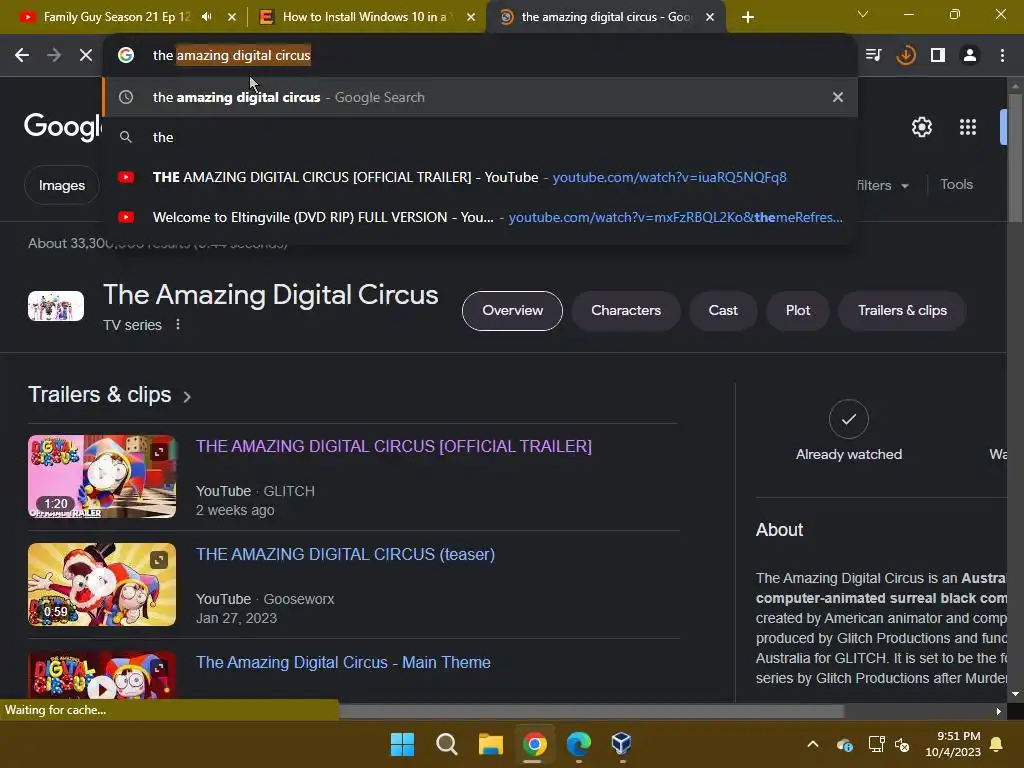
Task: Select the Overview chip
Action: [512, 311]
